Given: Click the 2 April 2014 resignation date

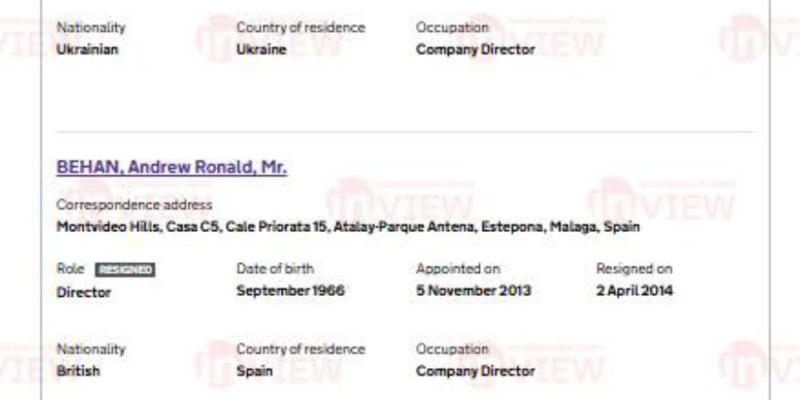Looking at the screenshot, I should click(x=634, y=291).
